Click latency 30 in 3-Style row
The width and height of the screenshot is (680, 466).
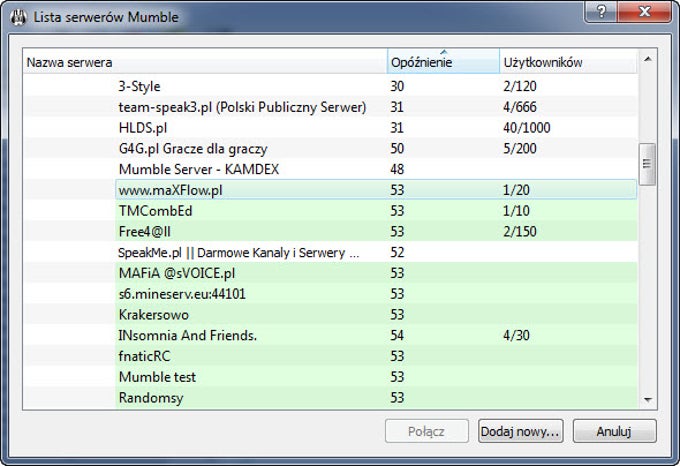pyautogui.click(x=397, y=86)
